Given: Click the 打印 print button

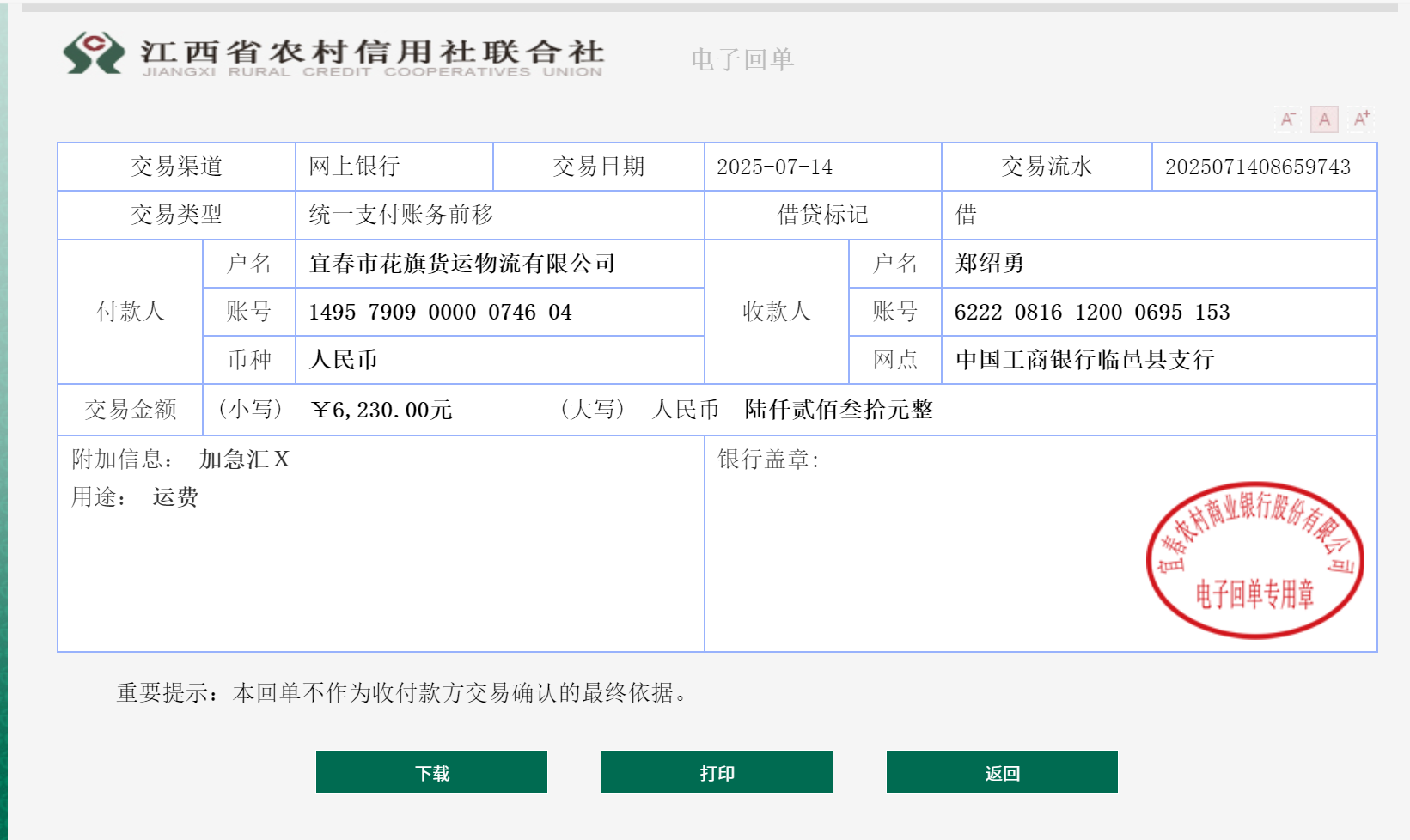Looking at the screenshot, I should [717, 771].
